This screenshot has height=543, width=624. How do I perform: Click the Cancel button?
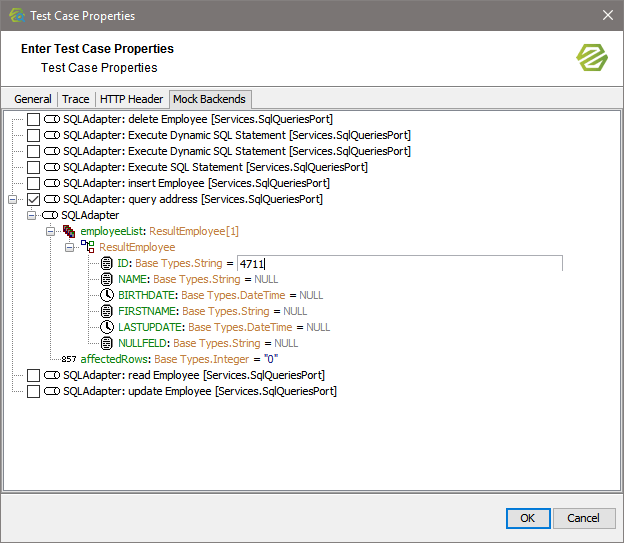583,518
